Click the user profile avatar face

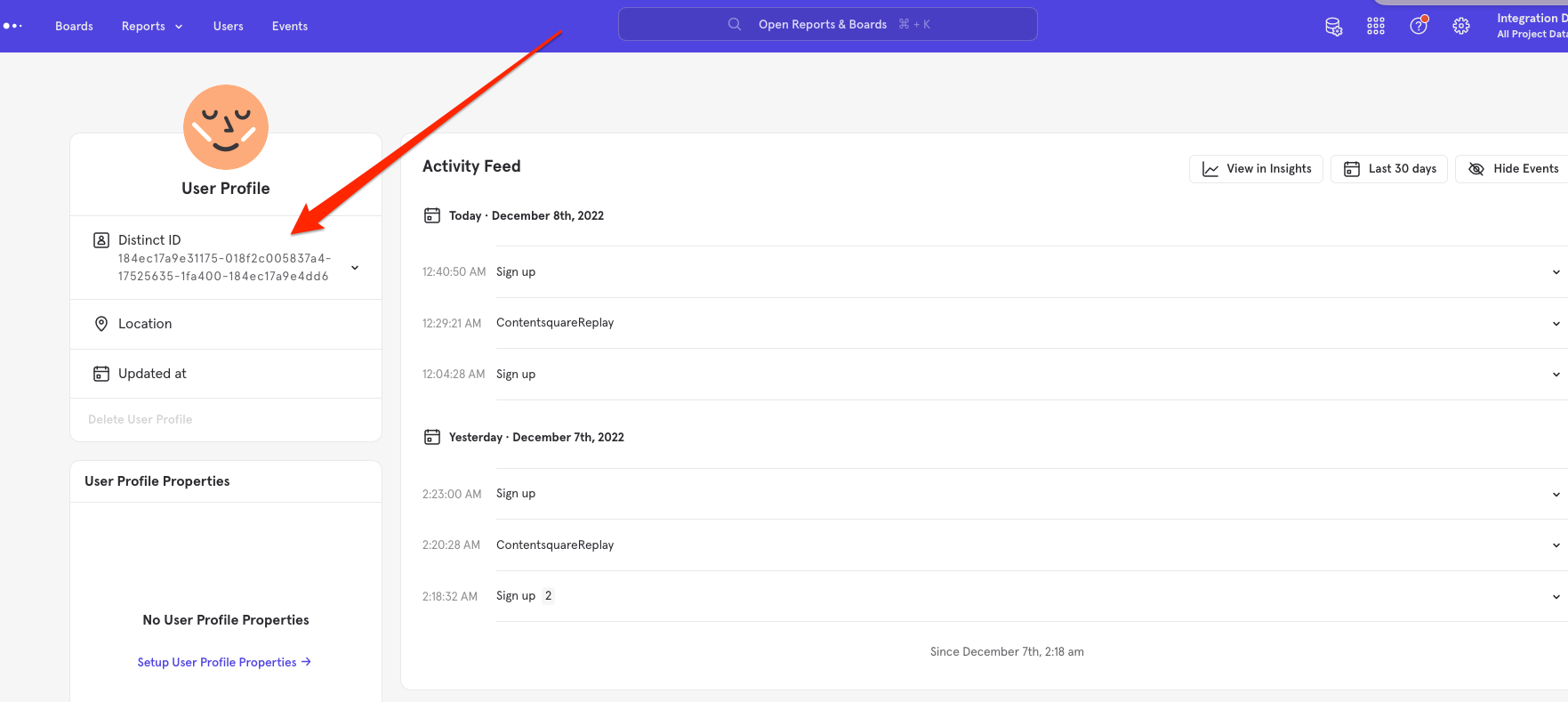click(226, 127)
